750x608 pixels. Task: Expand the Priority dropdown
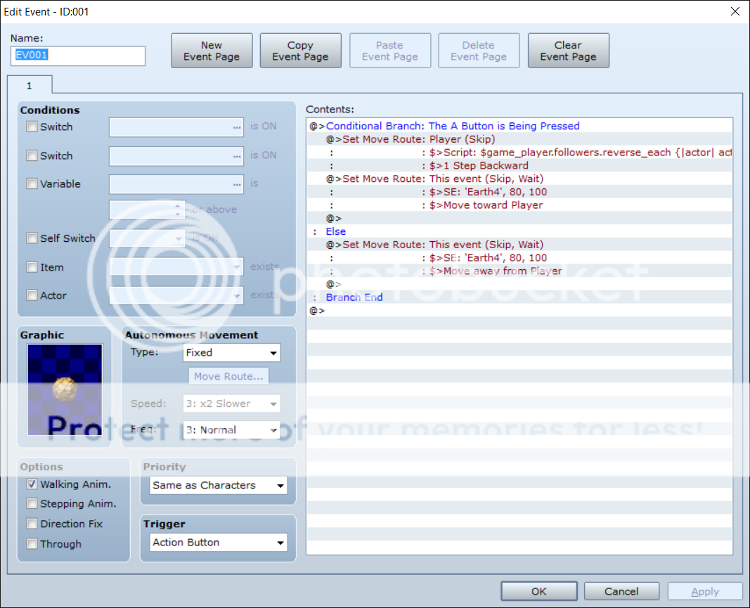tap(218, 485)
